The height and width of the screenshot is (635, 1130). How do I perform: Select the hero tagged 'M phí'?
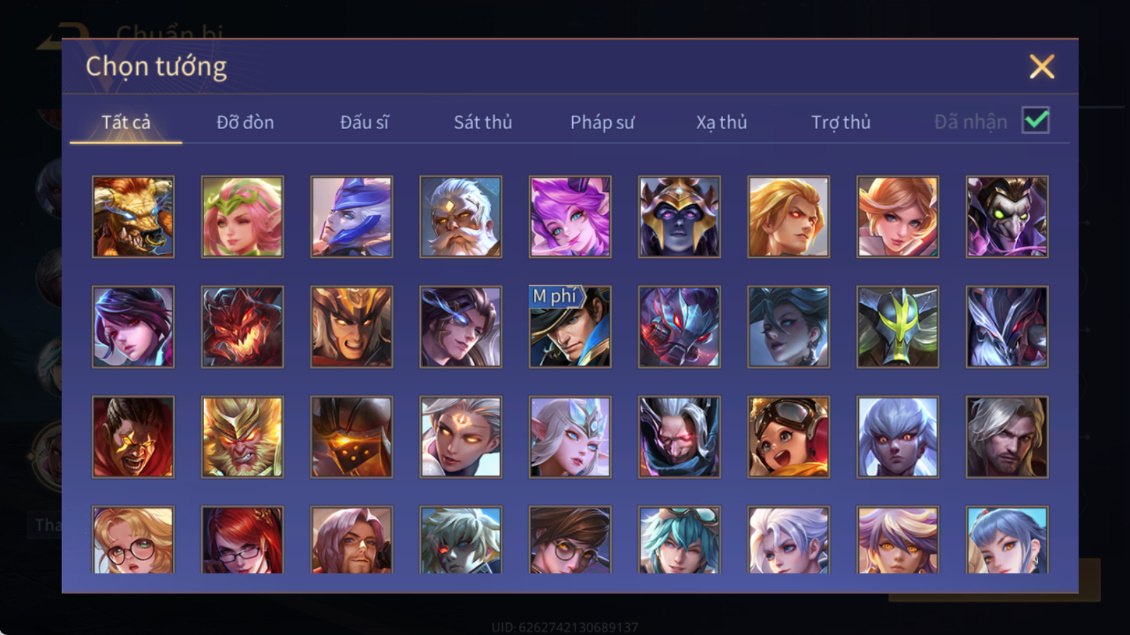570,327
